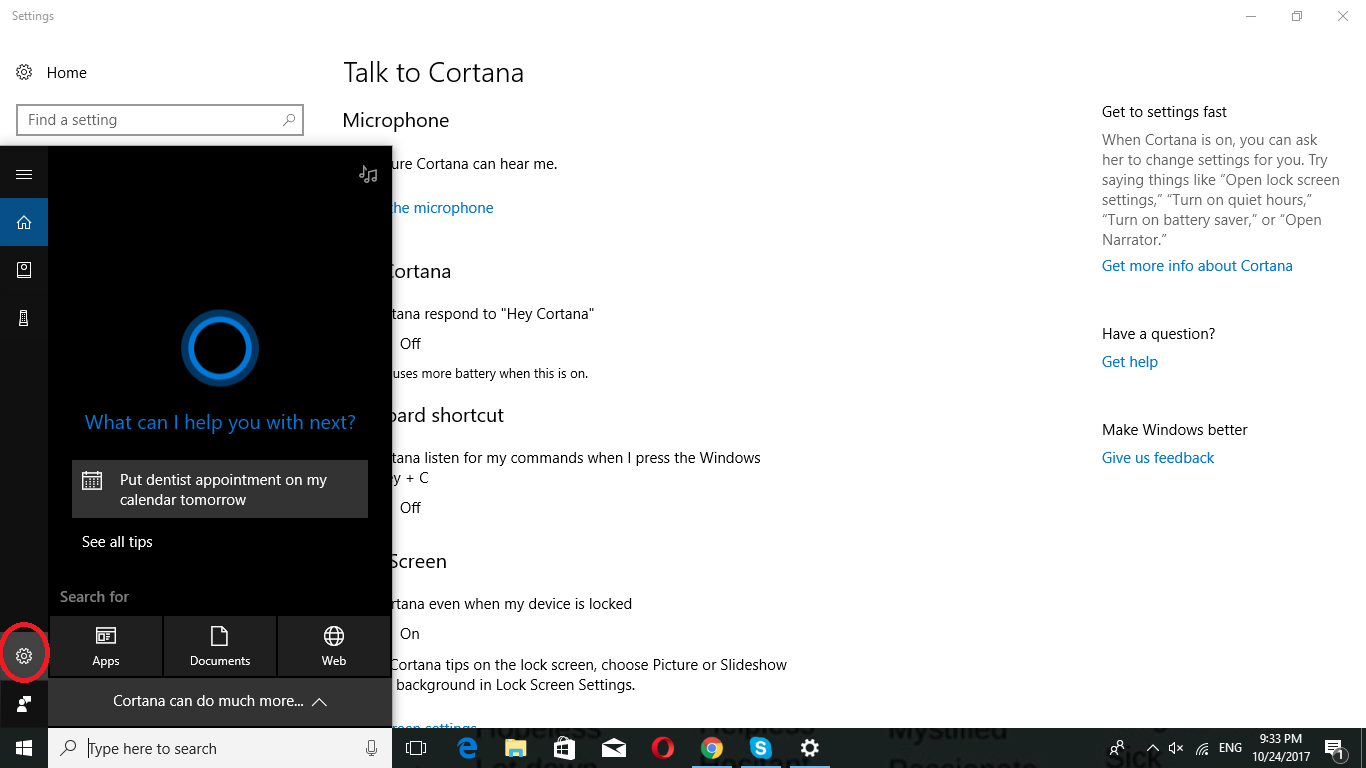Screen dimensions: 1366x768
Task: Open 'Get more info about Cortana' link
Action: point(1197,266)
